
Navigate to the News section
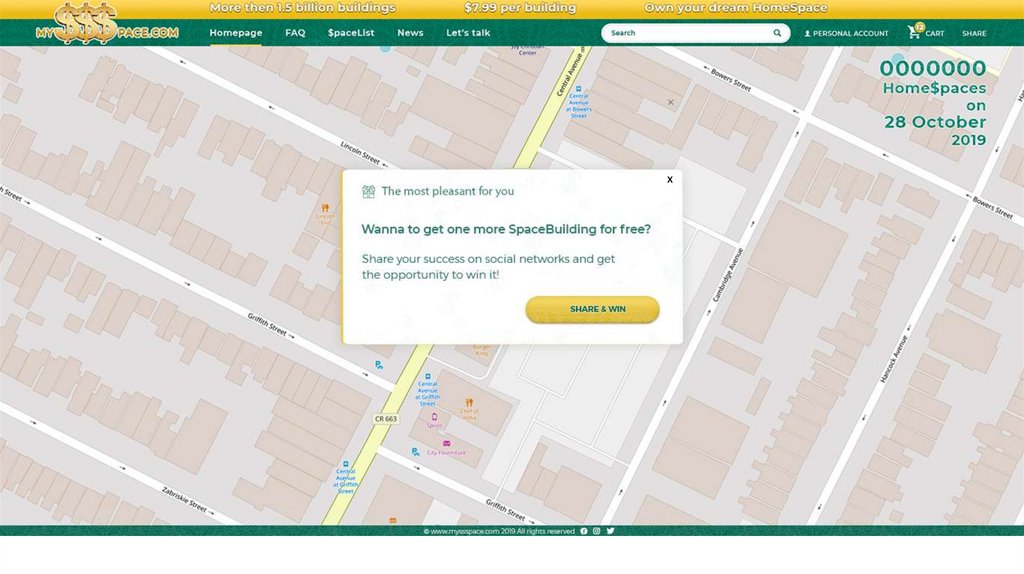[410, 33]
